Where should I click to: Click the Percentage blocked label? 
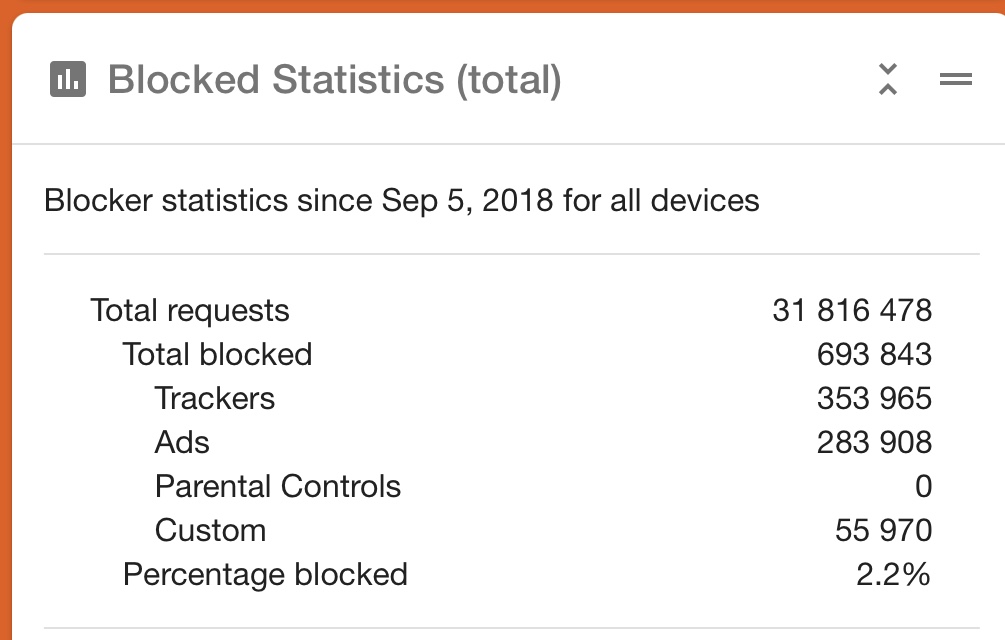coord(265,575)
